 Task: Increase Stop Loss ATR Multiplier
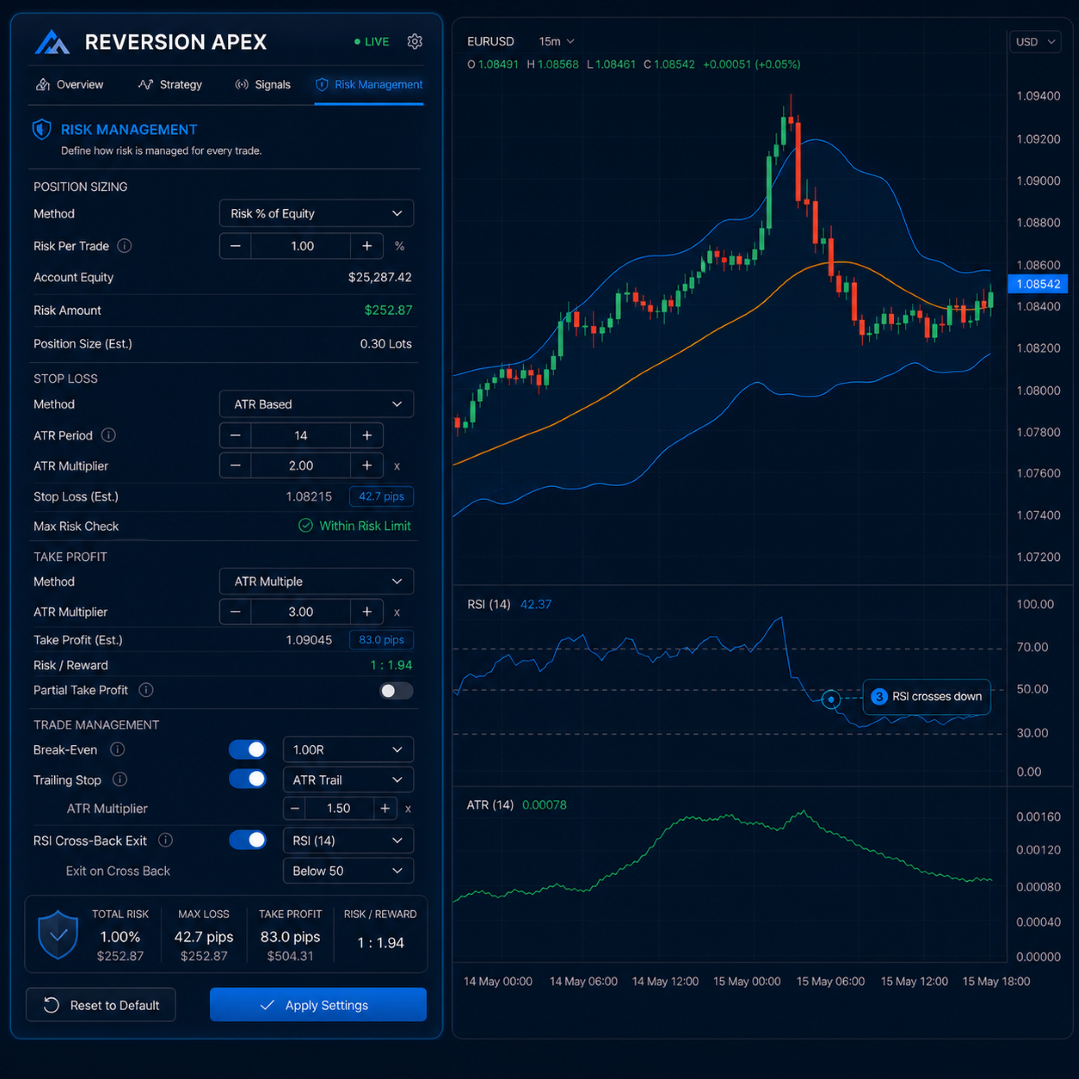tap(367, 466)
